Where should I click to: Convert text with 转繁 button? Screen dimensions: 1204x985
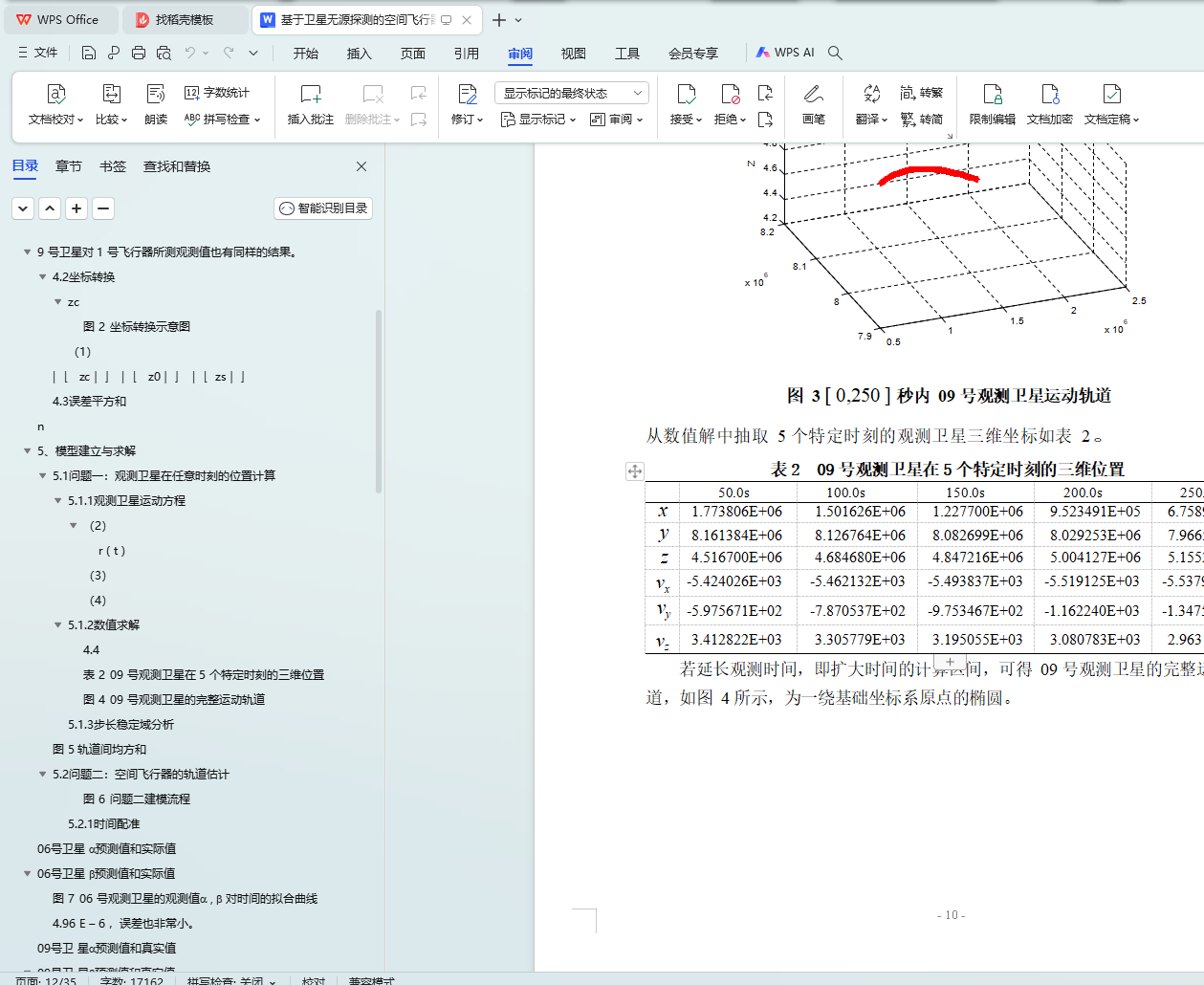coord(922,93)
